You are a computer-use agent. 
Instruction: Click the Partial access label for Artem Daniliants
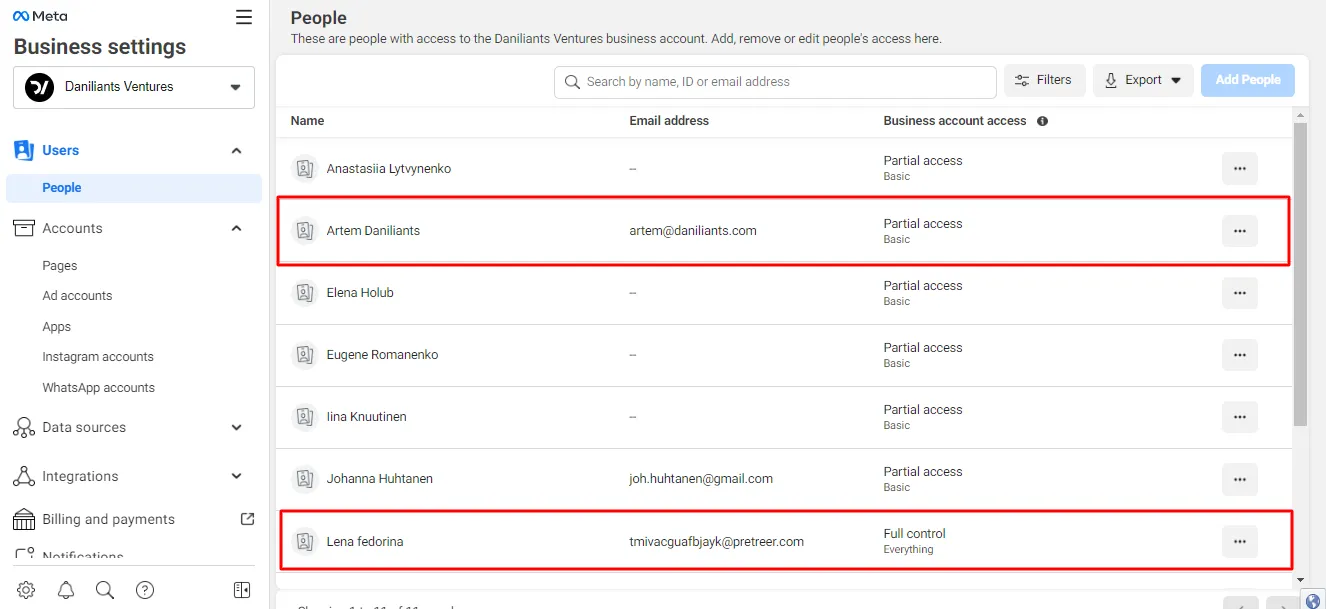point(923,224)
